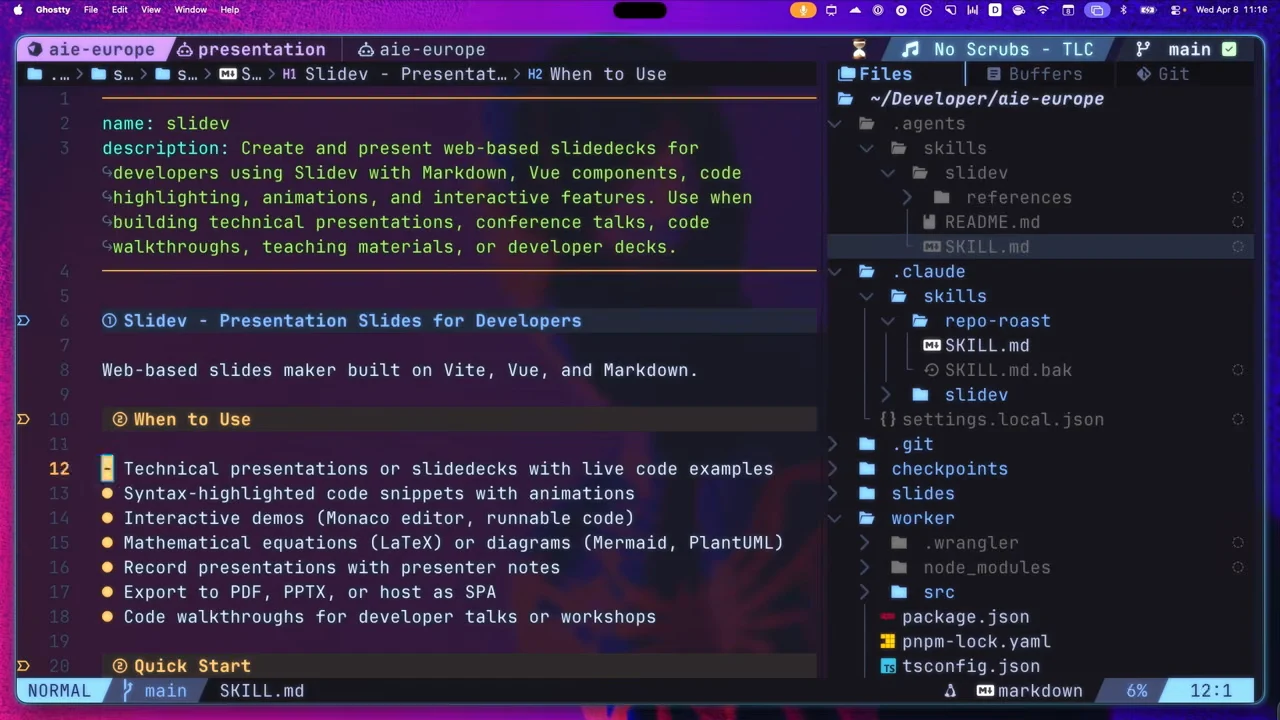
Task: Click SKILL.md filename in status line
Action: (262, 691)
